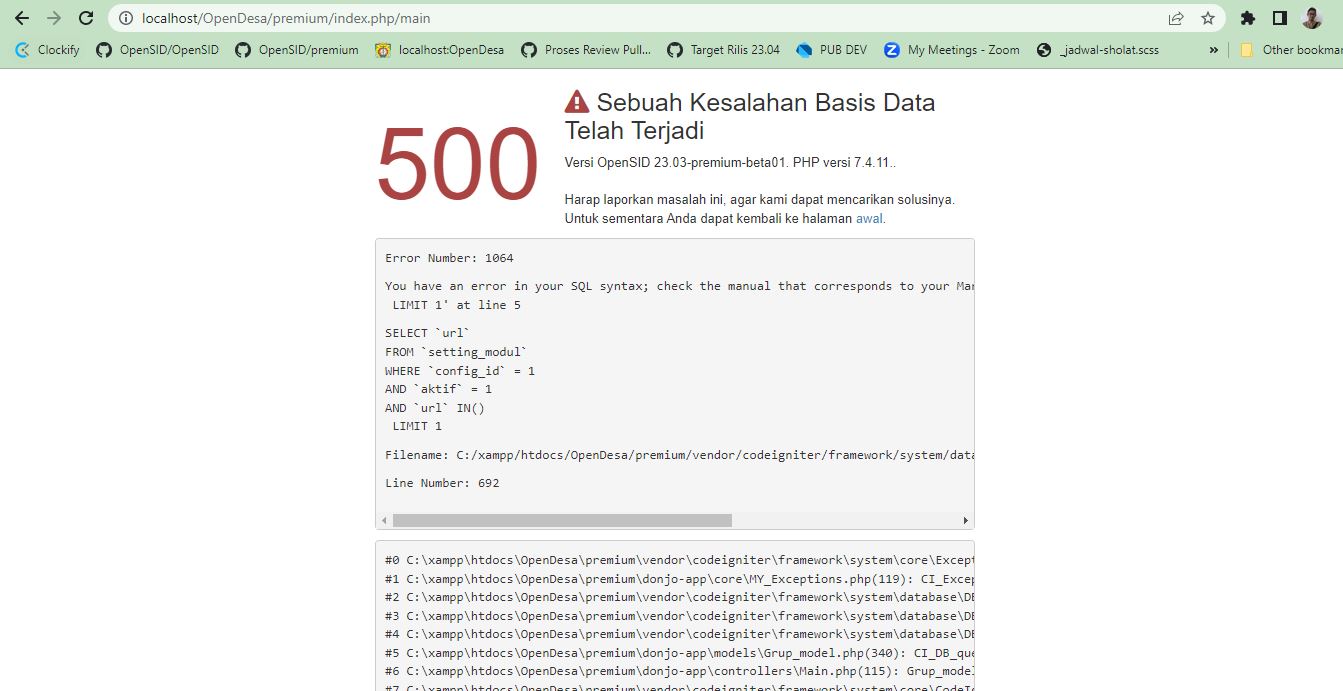Viewport: 1343px width, 691px height.
Task: Open the _jadwal-sholat.scss bookmark
Action: pos(1098,50)
